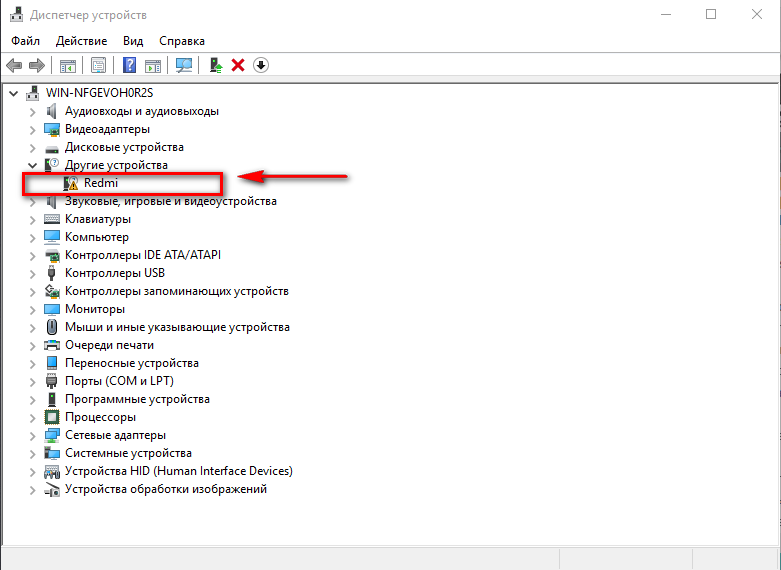
Task: Select the Device Manager title bar icon
Action: 16,14
